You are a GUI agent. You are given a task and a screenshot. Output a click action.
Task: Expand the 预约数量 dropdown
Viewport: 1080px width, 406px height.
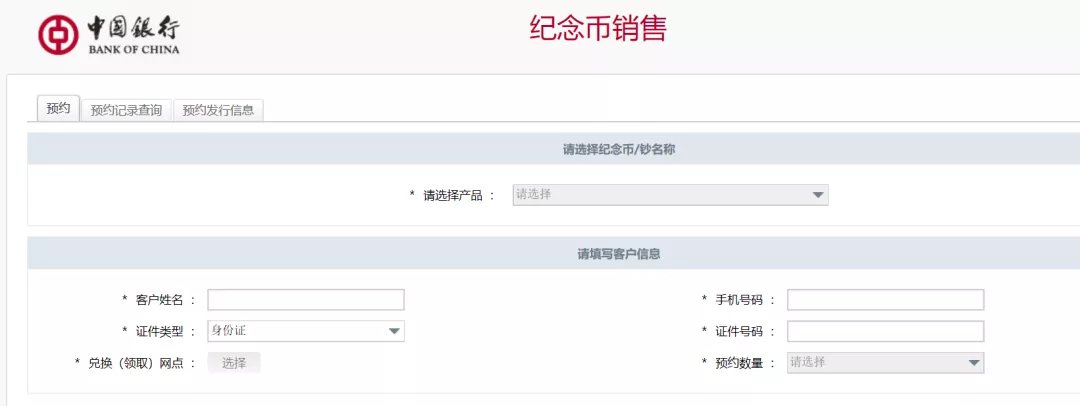tap(885, 363)
